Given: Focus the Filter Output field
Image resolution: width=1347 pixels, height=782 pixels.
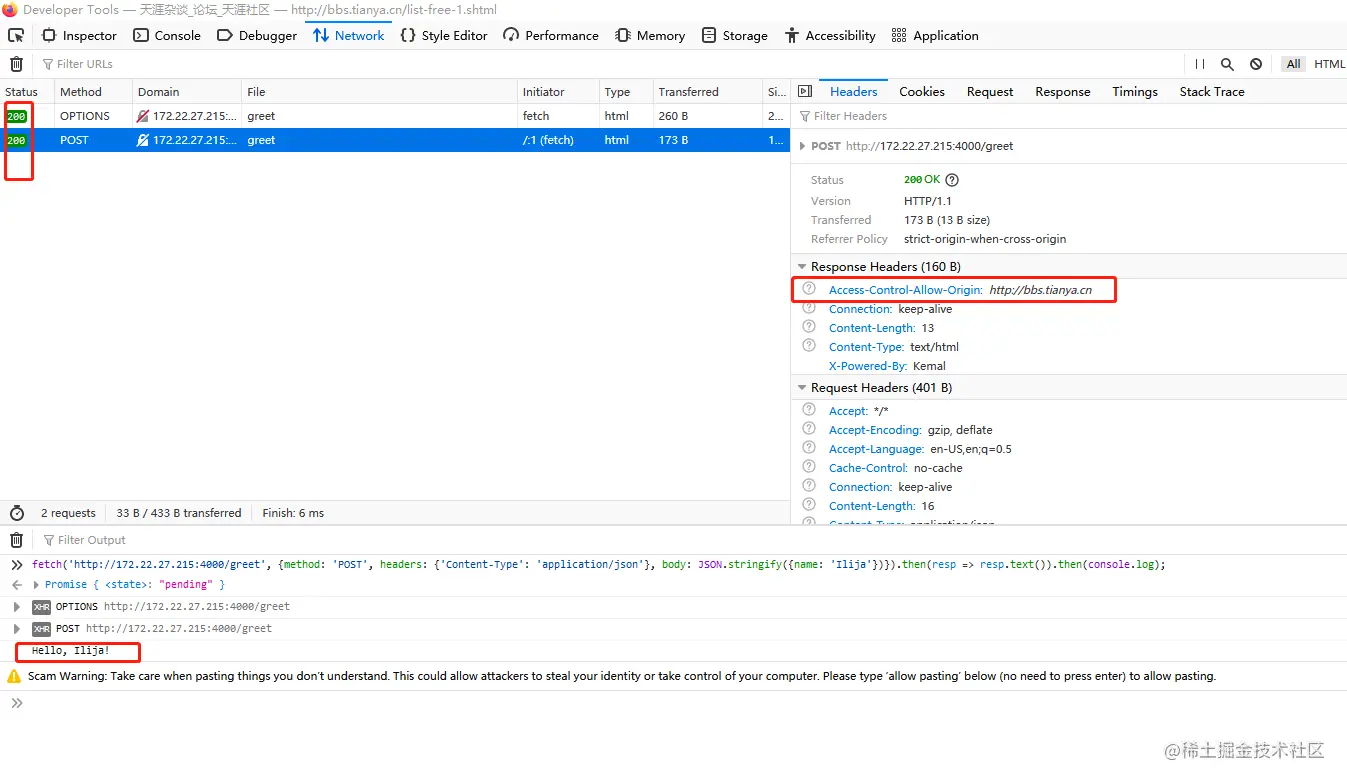Looking at the screenshot, I should coord(690,540).
